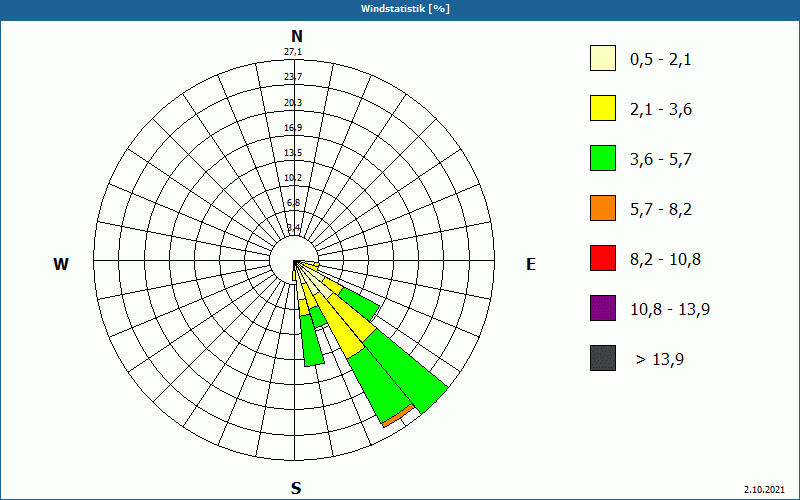Click the red 8,2 - 10,8 legend swatch
The height and width of the screenshot is (500, 800).
[603, 258]
